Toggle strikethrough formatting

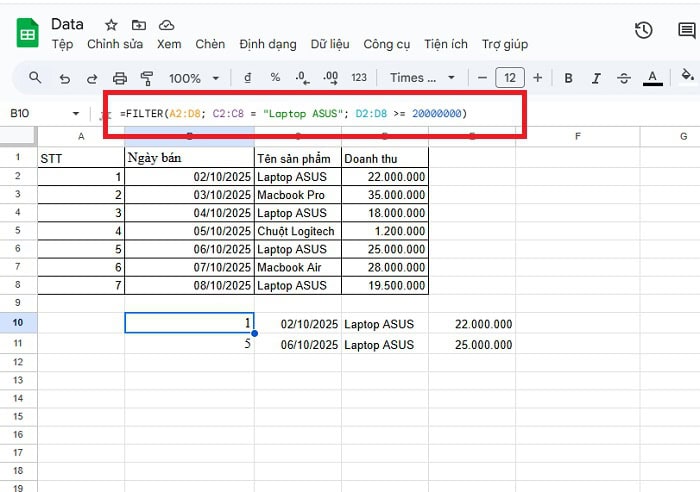pyautogui.click(x=624, y=78)
